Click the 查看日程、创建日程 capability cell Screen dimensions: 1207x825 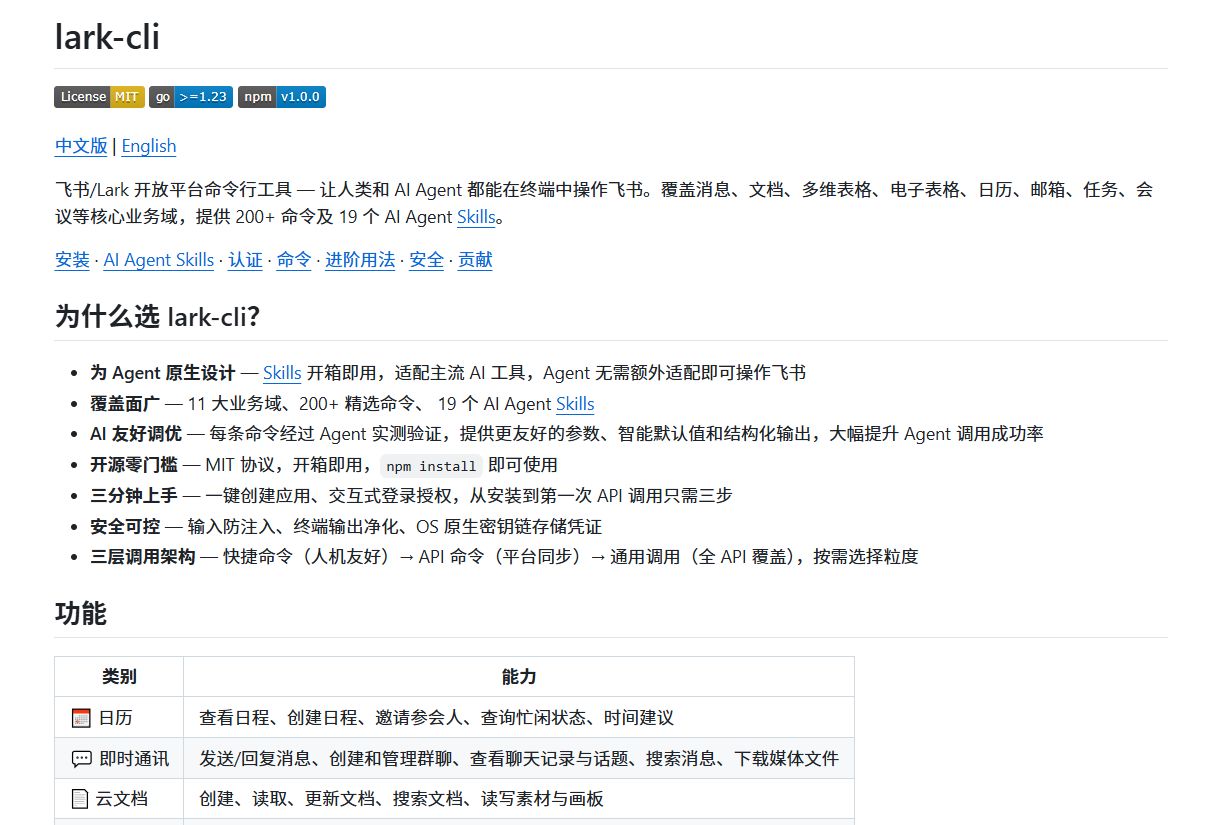pyautogui.click(x=519, y=718)
